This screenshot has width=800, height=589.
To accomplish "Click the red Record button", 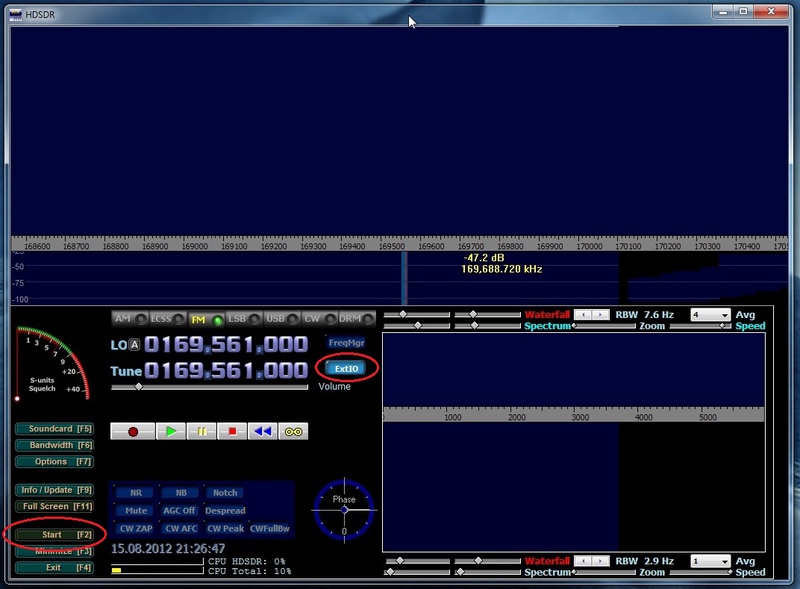I will 133,432.
